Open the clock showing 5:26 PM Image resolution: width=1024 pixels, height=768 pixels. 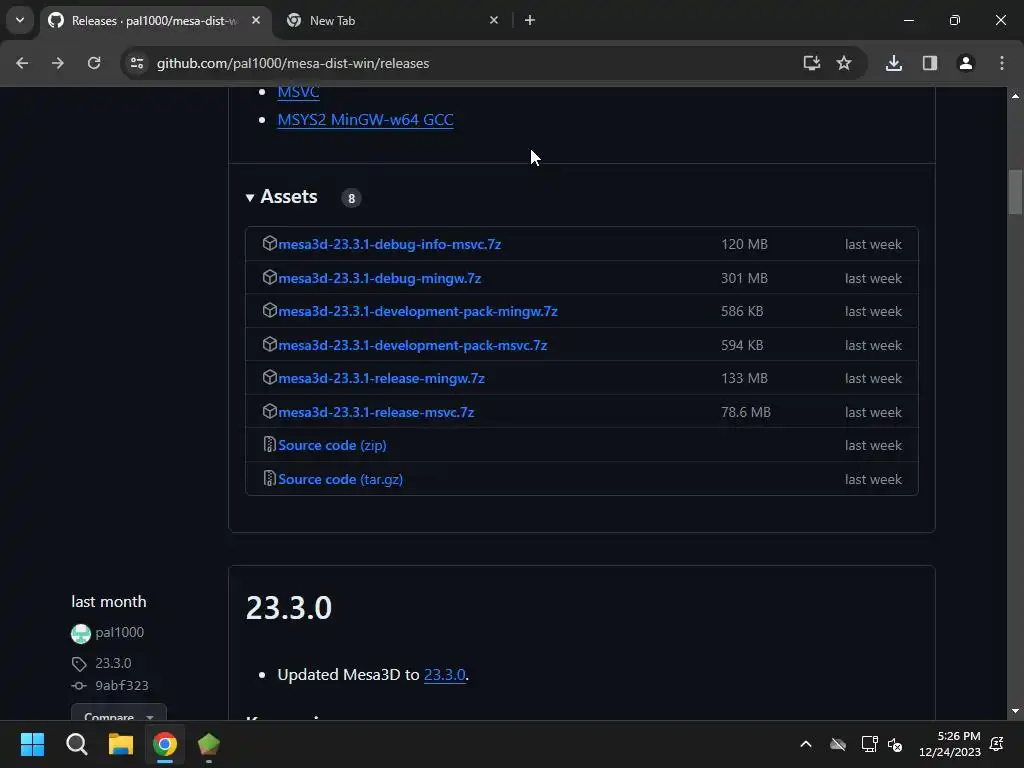tap(950, 744)
